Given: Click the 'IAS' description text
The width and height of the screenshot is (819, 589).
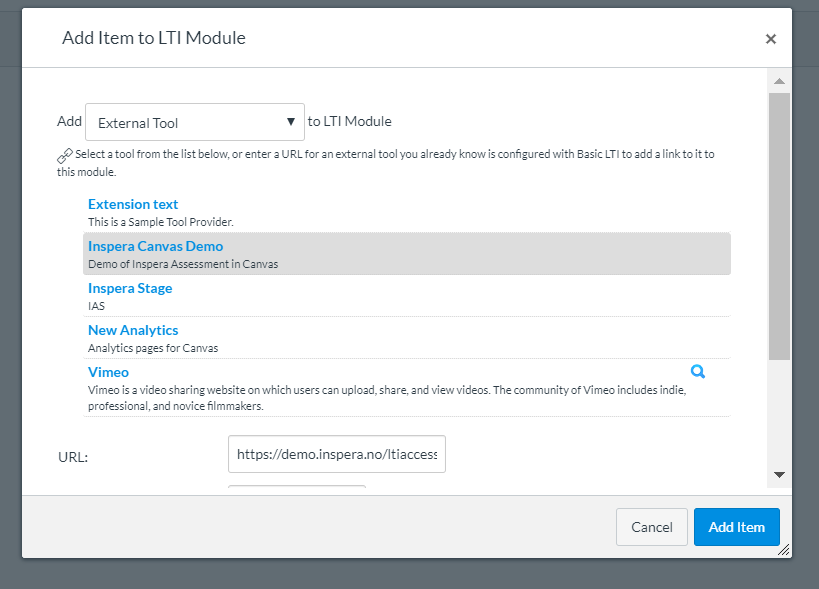Looking at the screenshot, I should [96, 306].
